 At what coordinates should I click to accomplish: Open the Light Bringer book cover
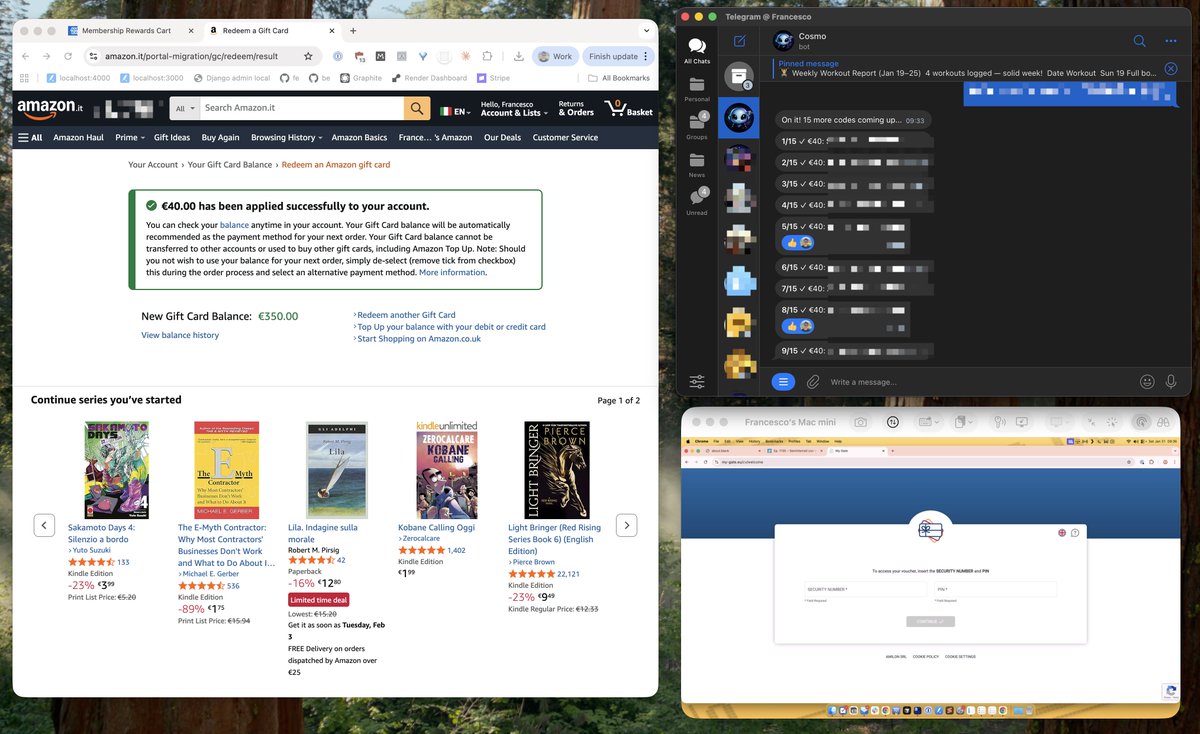(x=557, y=470)
